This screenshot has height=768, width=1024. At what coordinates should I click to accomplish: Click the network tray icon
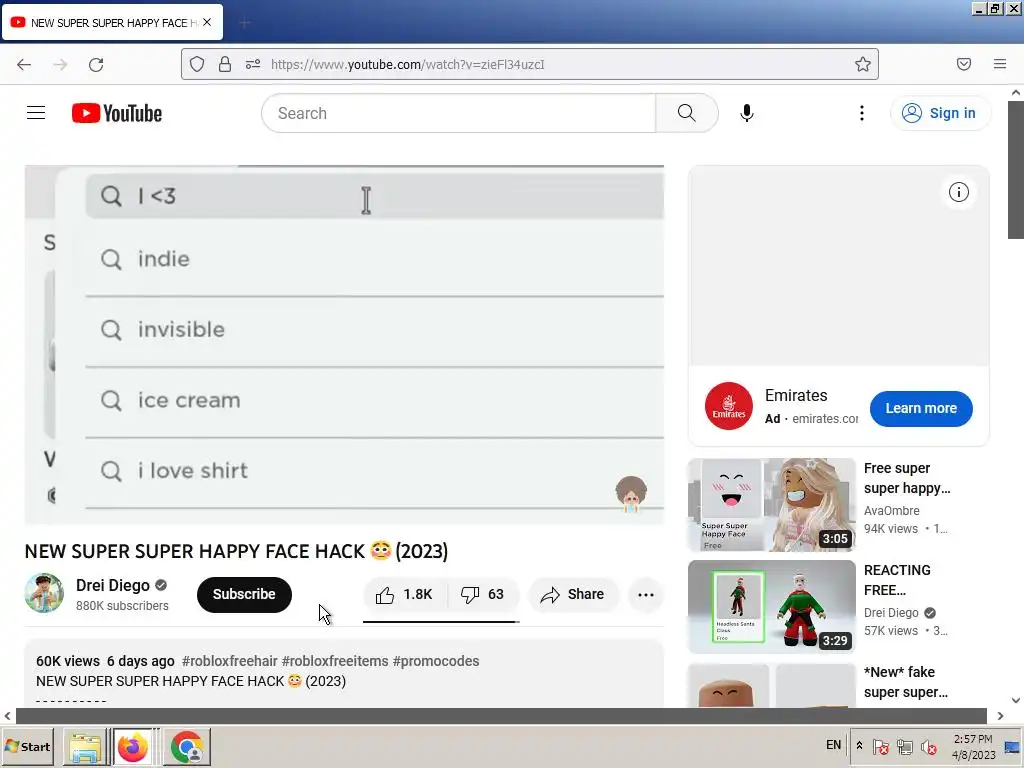904,746
